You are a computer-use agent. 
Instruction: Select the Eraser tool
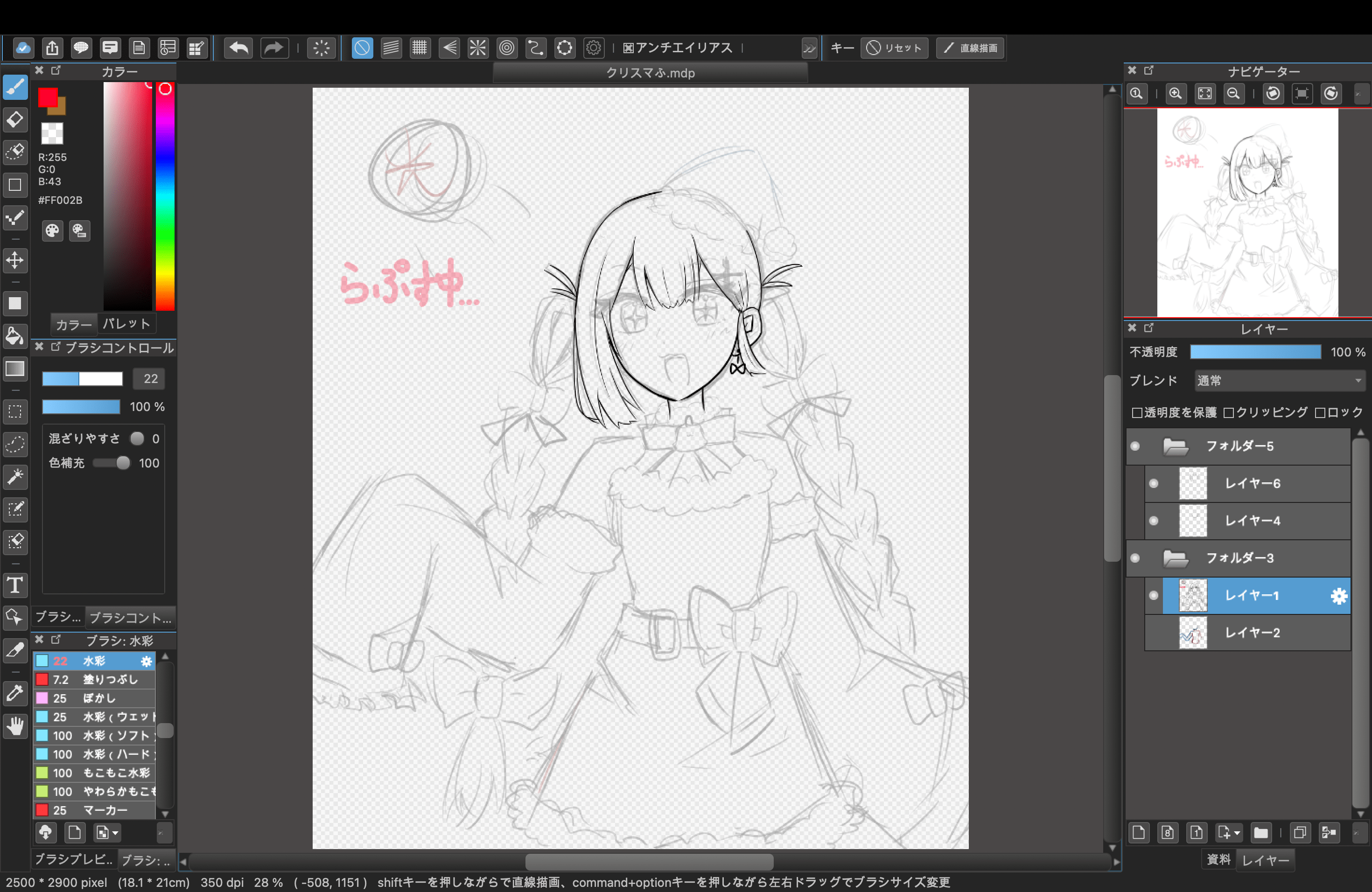point(15,119)
